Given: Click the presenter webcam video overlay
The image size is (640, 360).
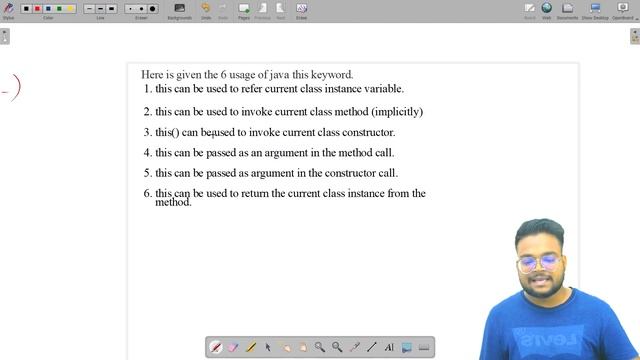Looking at the screenshot, I should pyautogui.click(x=559, y=290).
